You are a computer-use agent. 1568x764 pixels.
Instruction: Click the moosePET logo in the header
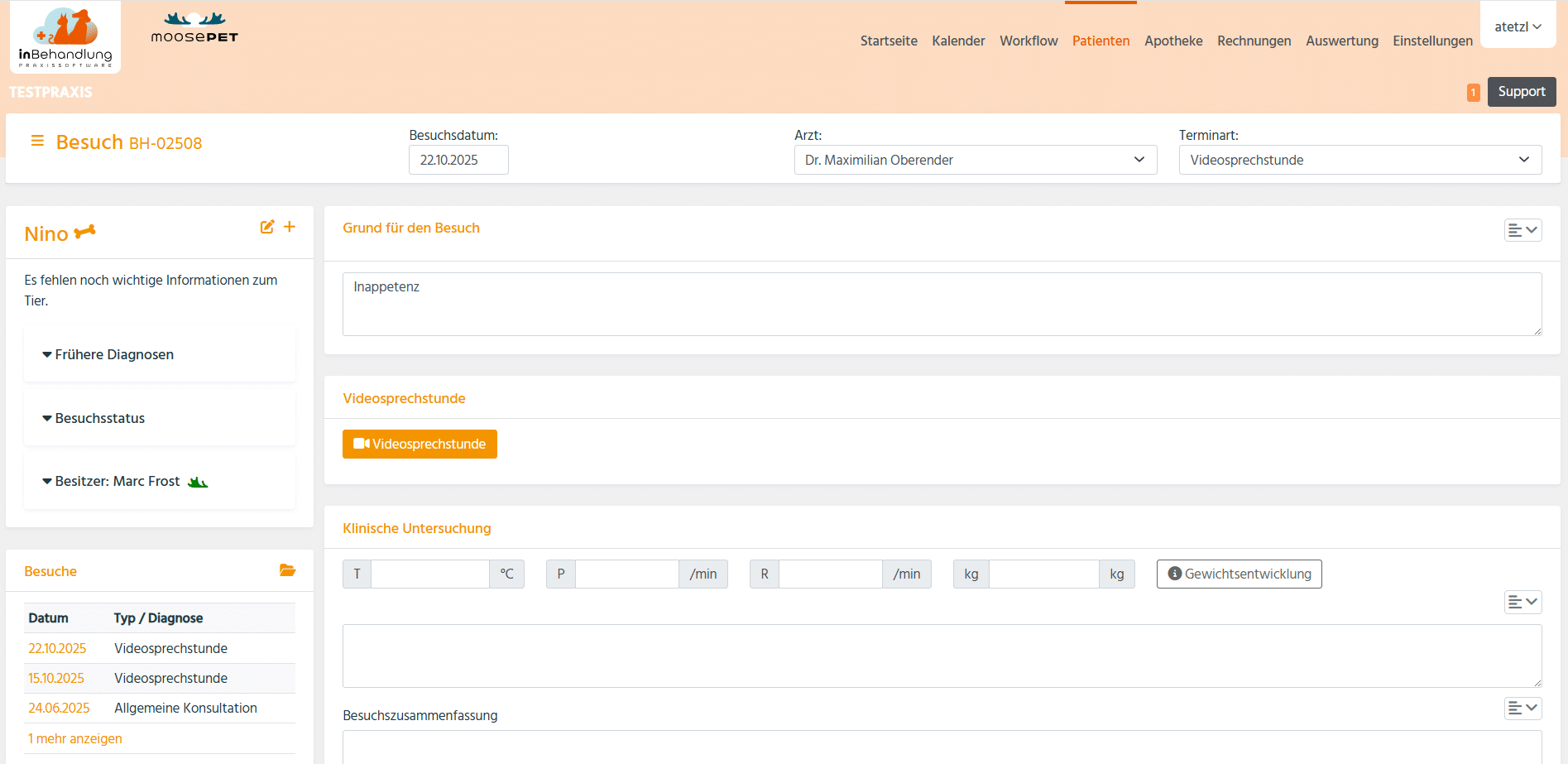coord(194,27)
